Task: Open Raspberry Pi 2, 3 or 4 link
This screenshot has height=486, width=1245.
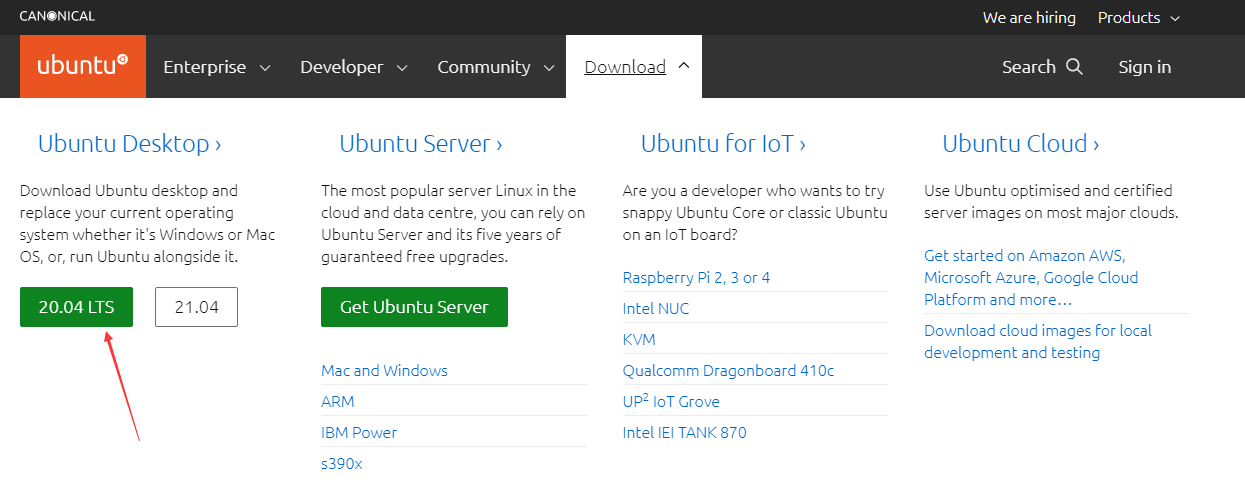Action: [696, 278]
